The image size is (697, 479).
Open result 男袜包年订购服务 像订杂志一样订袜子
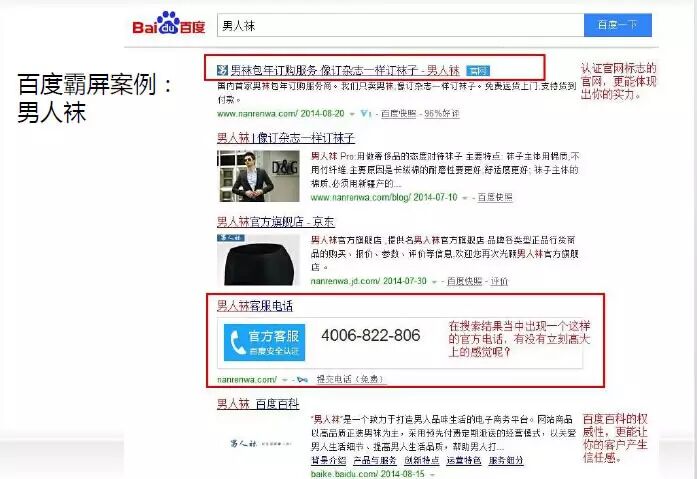[345, 70]
